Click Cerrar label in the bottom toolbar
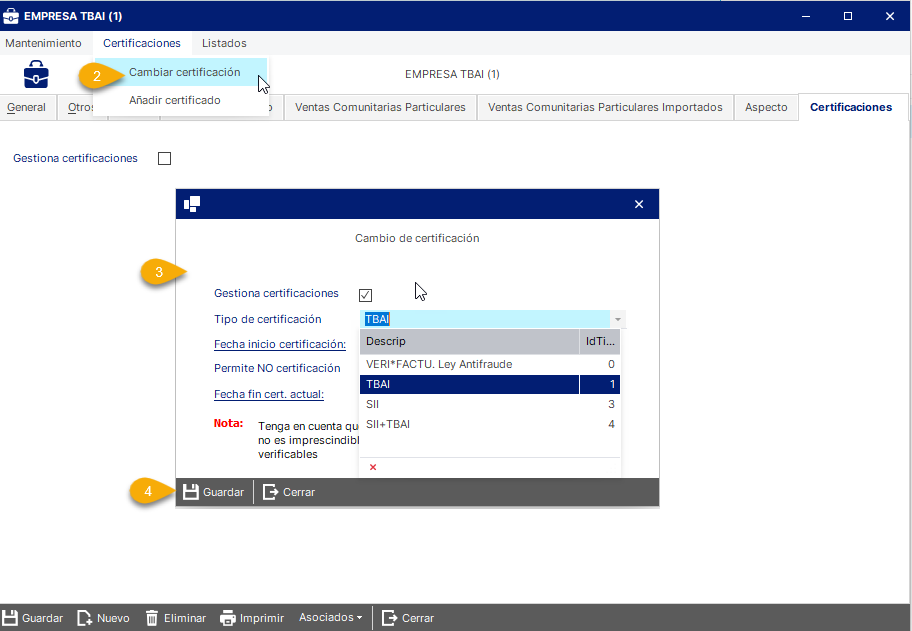Image resolution: width=912 pixels, height=631 pixels. (x=418, y=618)
